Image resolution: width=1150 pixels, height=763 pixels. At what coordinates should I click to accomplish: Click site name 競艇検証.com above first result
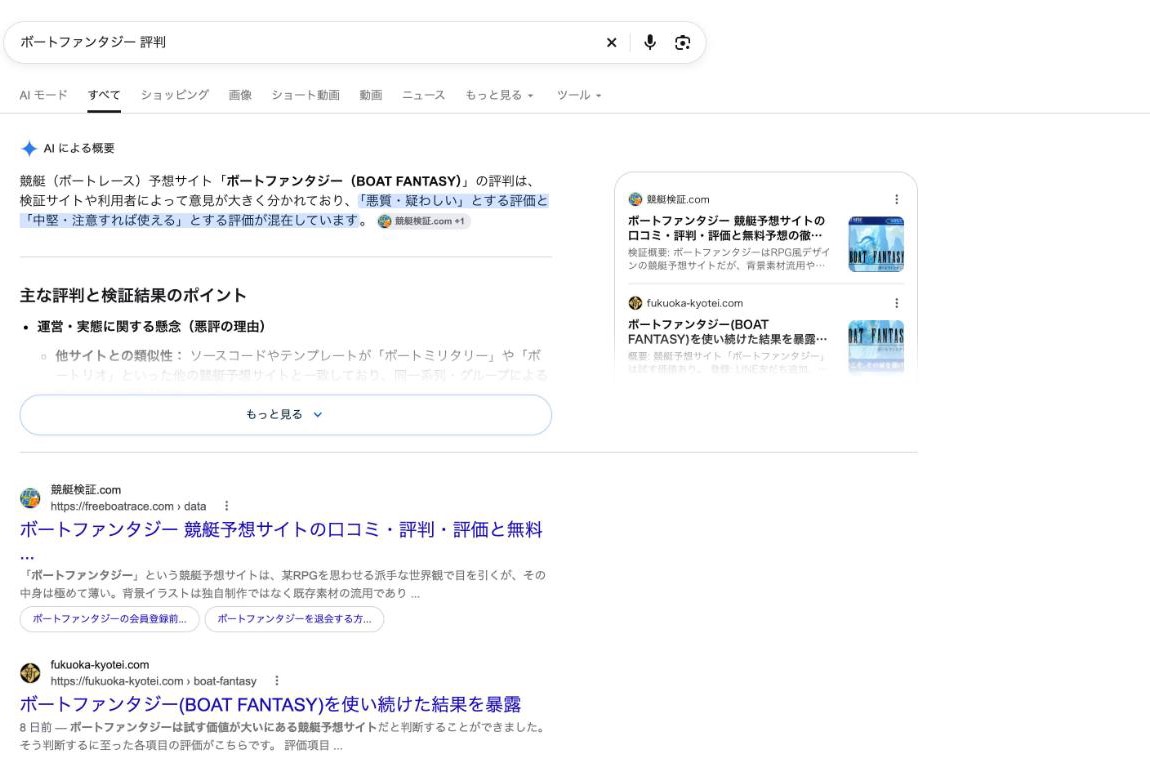86,490
